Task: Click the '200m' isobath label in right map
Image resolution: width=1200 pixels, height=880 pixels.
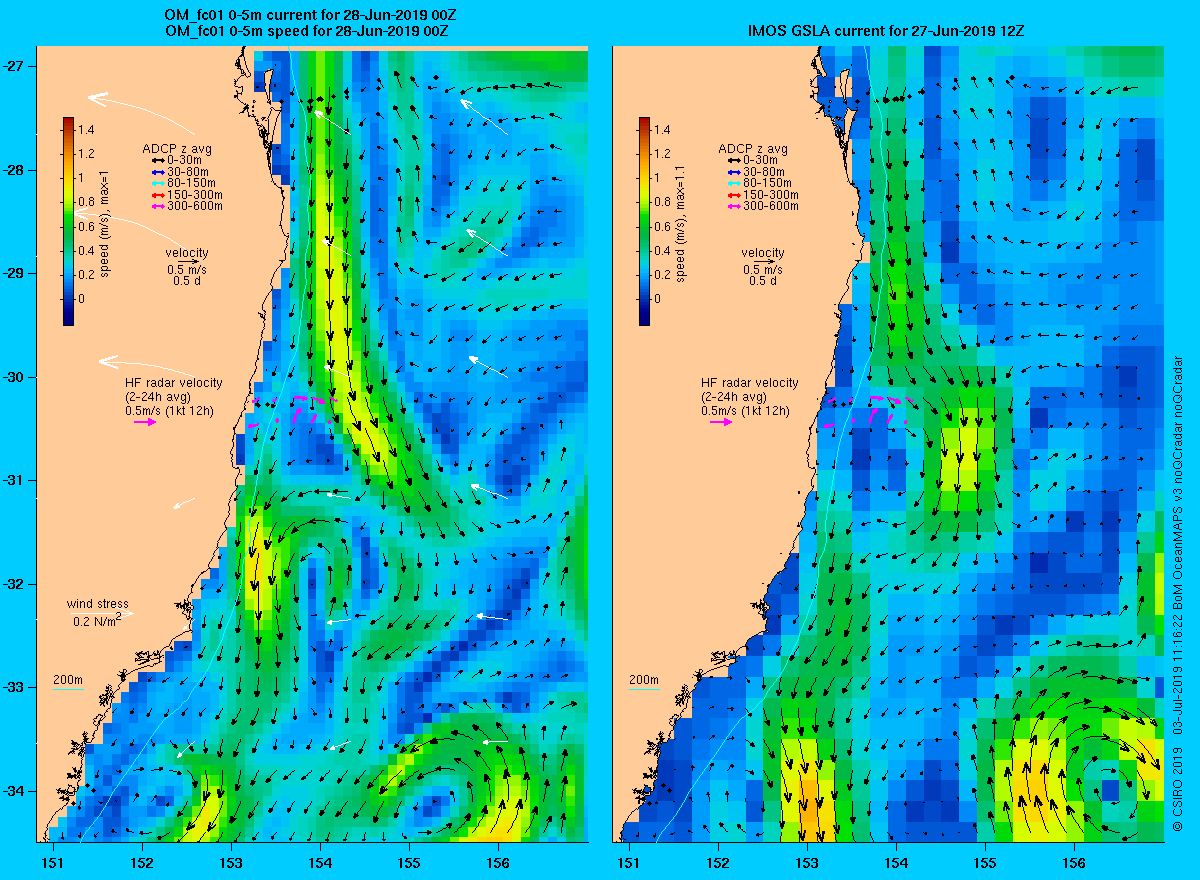Action: (x=643, y=681)
